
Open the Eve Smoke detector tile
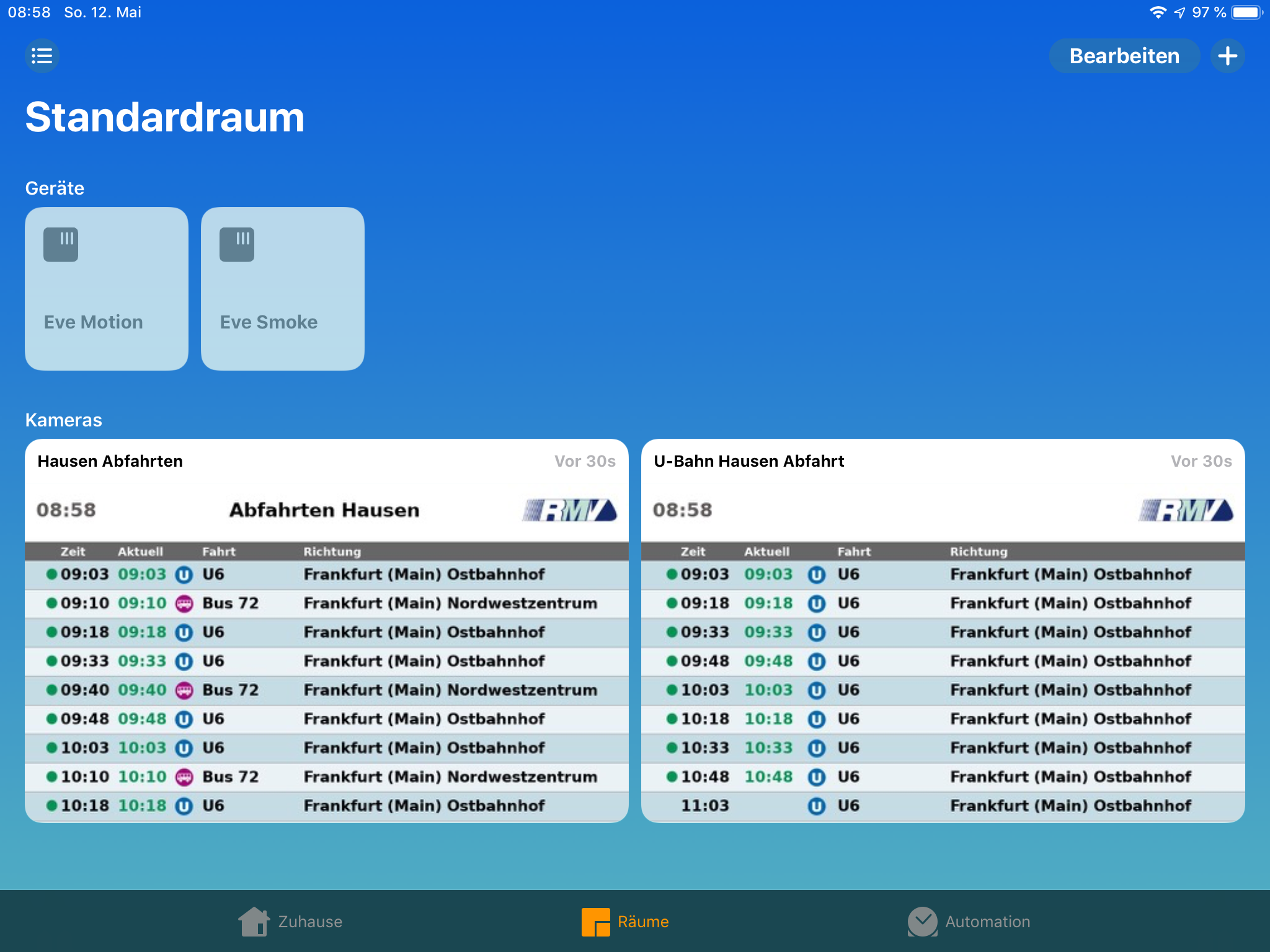pyautogui.click(x=283, y=289)
